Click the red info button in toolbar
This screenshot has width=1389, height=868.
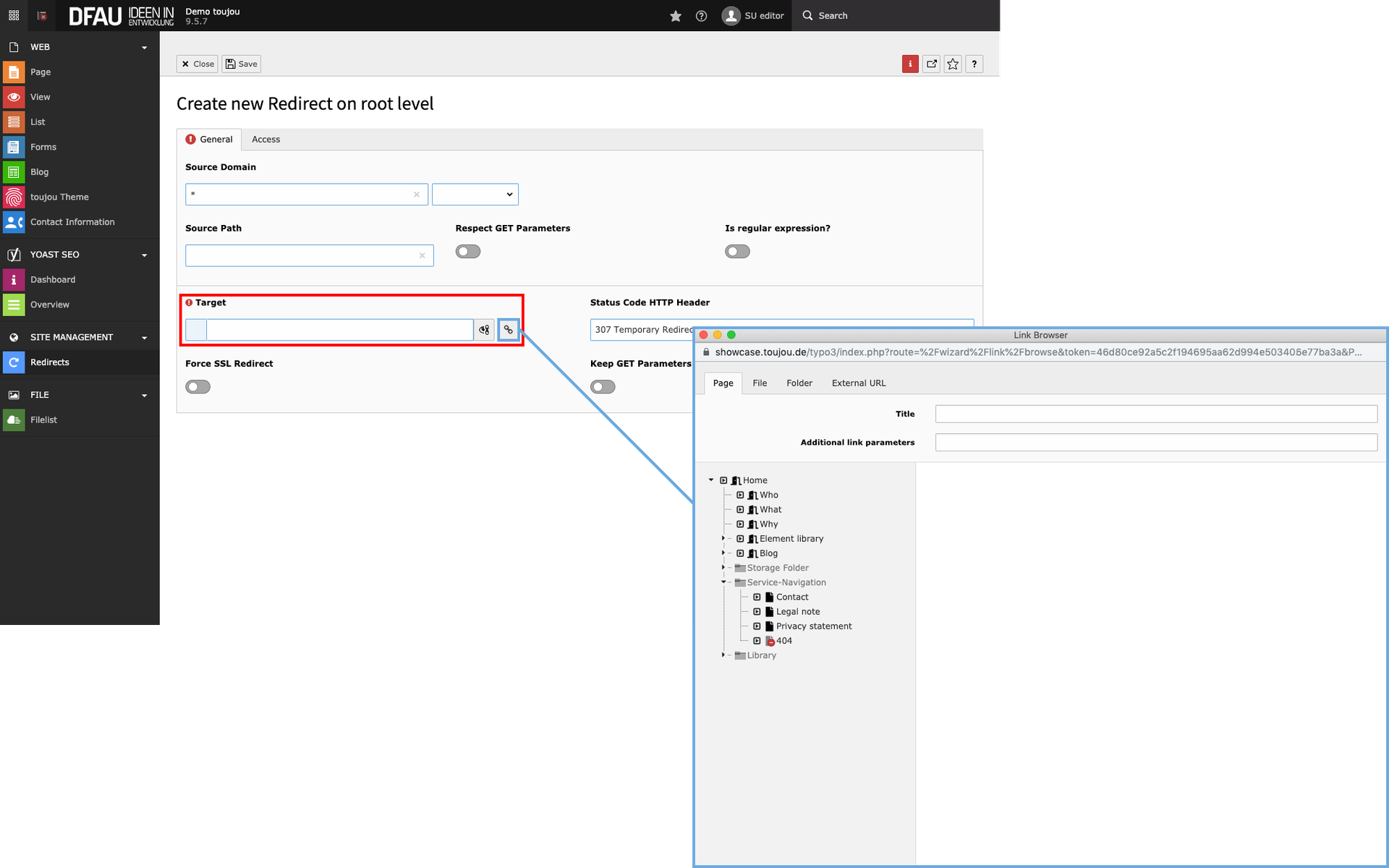[x=910, y=64]
